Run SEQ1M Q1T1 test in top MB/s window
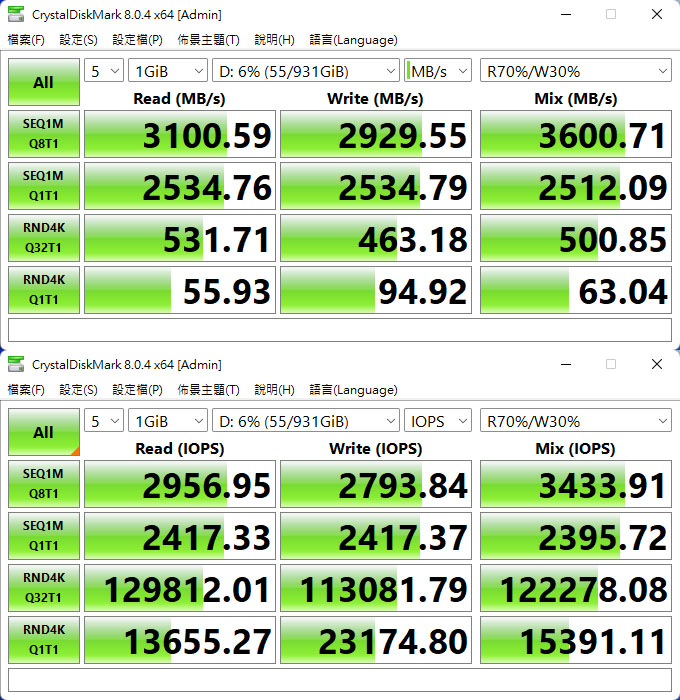The width and height of the screenshot is (680, 700). pyautogui.click(x=44, y=186)
